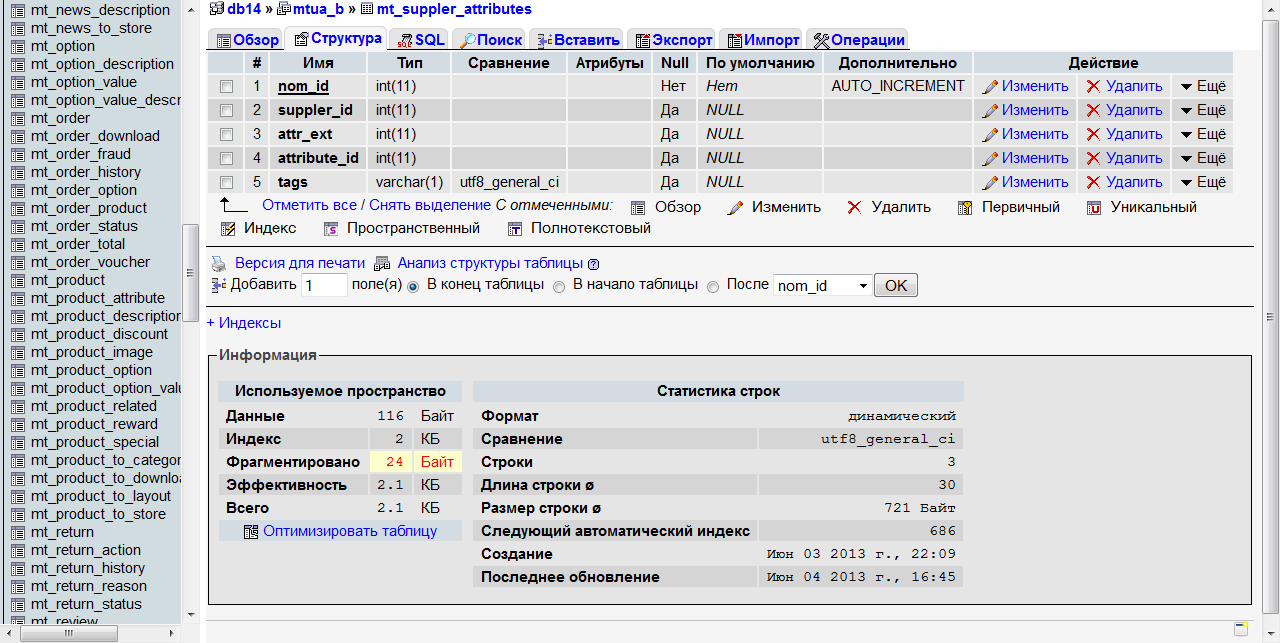The height and width of the screenshot is (643, 1280).
Task: Check the checkbox for nom_id row
Action: tap(226, 86)
